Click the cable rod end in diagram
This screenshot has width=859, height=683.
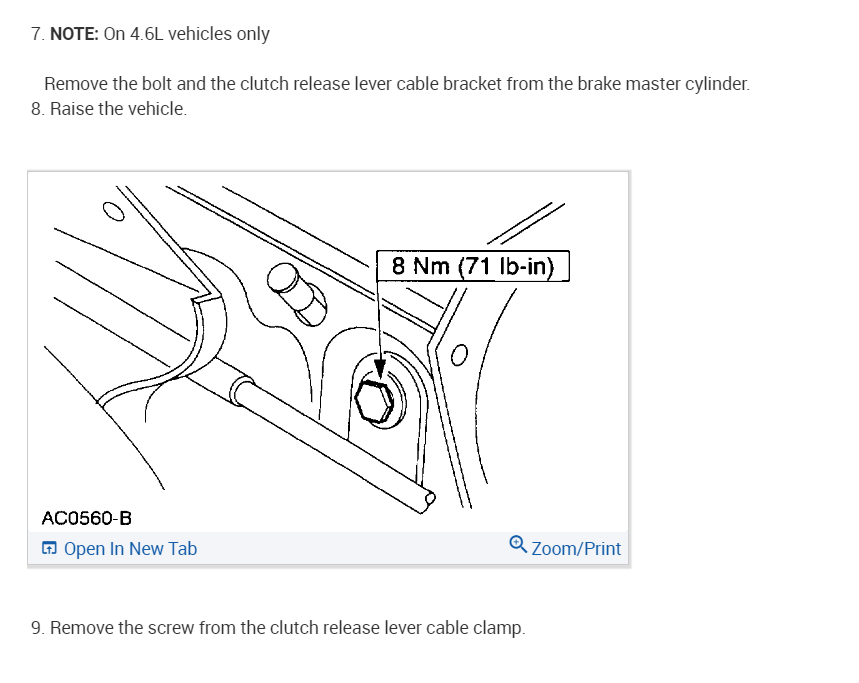[427, 496]
